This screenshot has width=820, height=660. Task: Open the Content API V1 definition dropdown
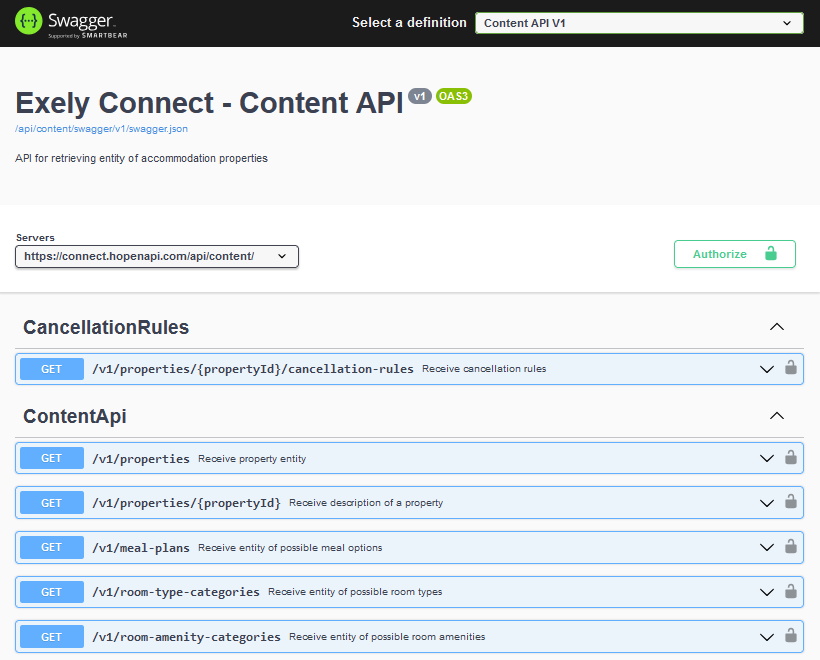click(x=639, y=23)
